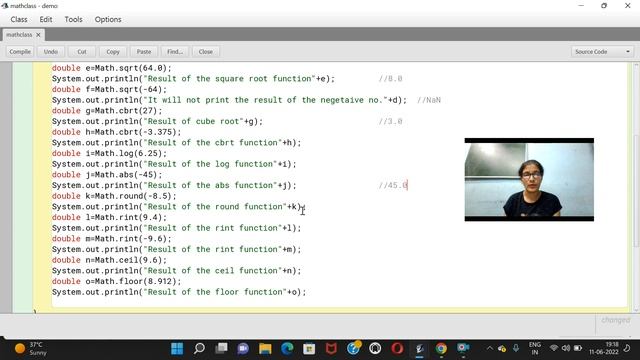Viewport: 640px width, 360px height.
Task: Click the line 'double k=Math.round(-8.5);'
Action: (114, 196)
